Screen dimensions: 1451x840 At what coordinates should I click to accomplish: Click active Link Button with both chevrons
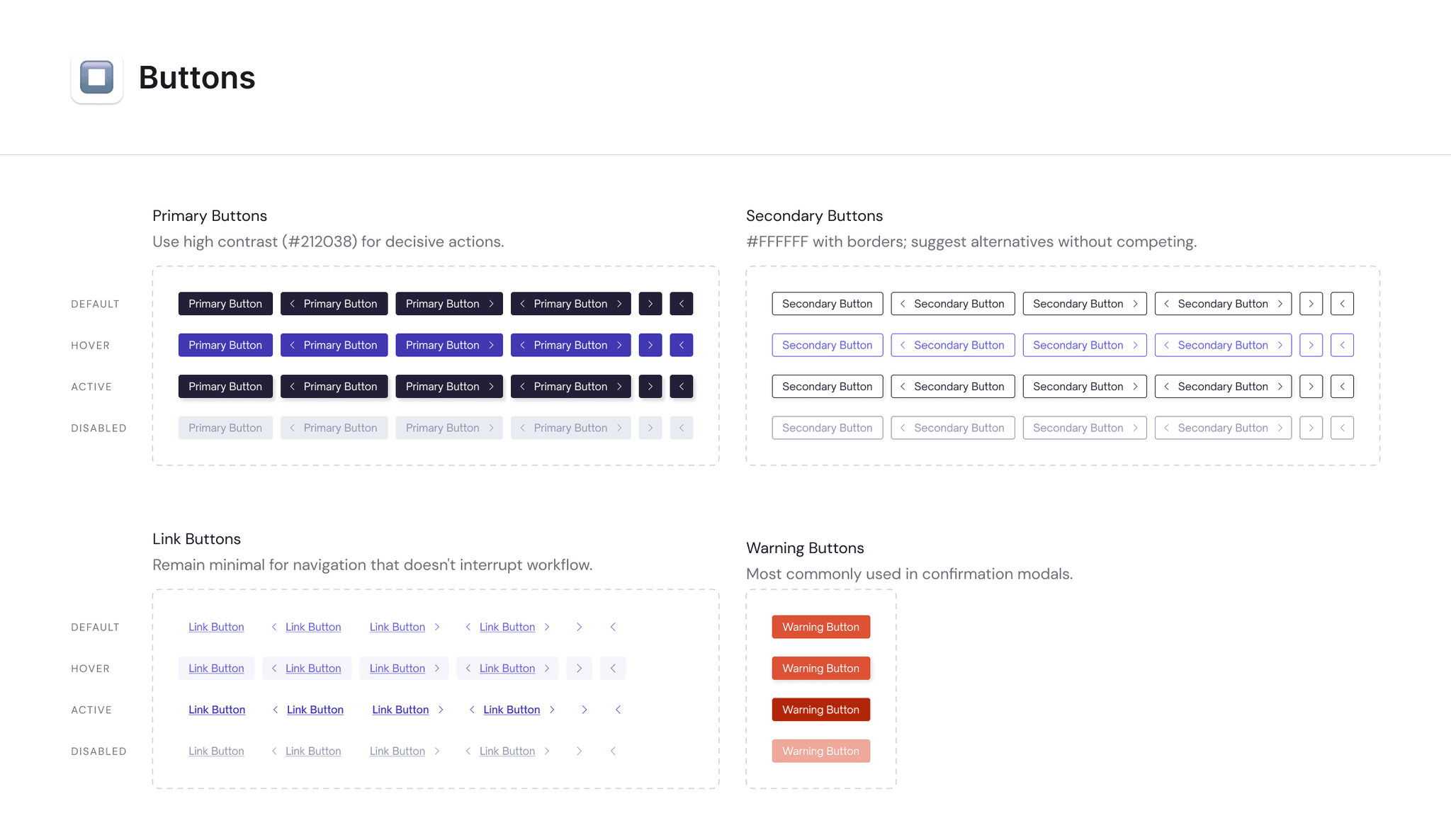point(512,710)
